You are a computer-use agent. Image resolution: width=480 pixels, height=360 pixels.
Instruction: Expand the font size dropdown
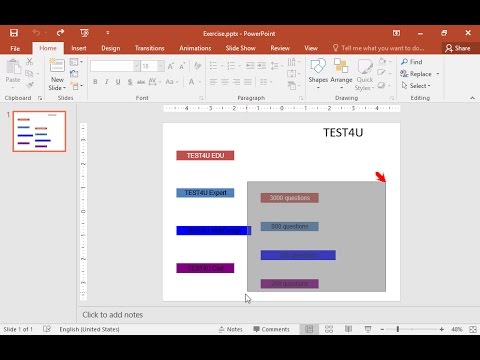[x=161, y=66]
